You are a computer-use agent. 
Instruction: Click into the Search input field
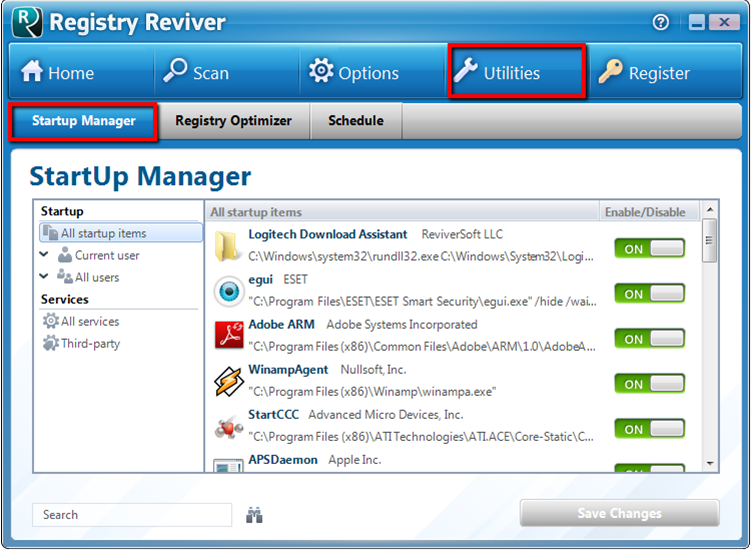tap(131, 515)
